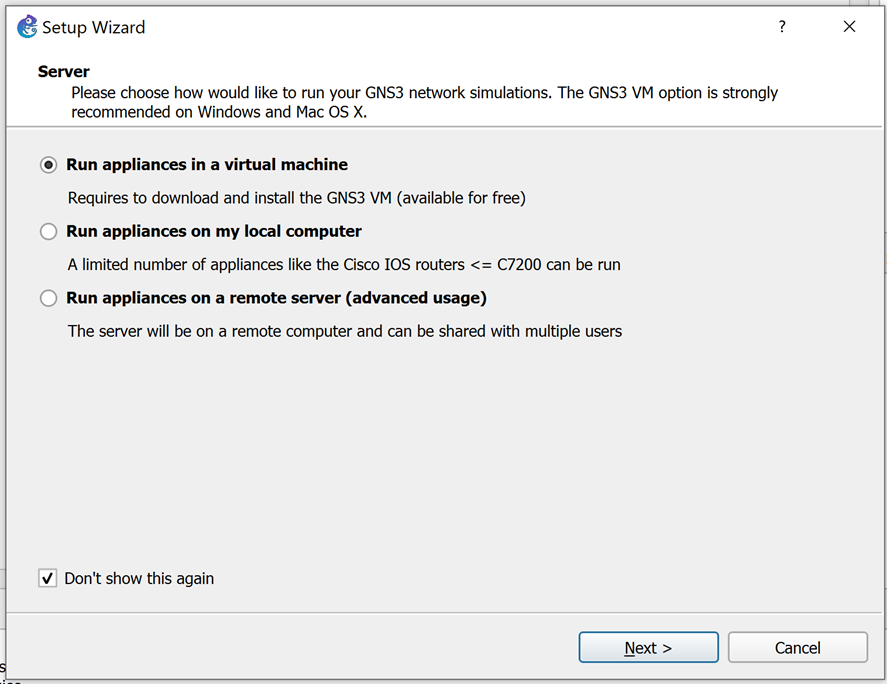The height and width of the screenshot is (684, 887).
Task: Click the 'Please choose how' instruction text
Action: point(424,93)
